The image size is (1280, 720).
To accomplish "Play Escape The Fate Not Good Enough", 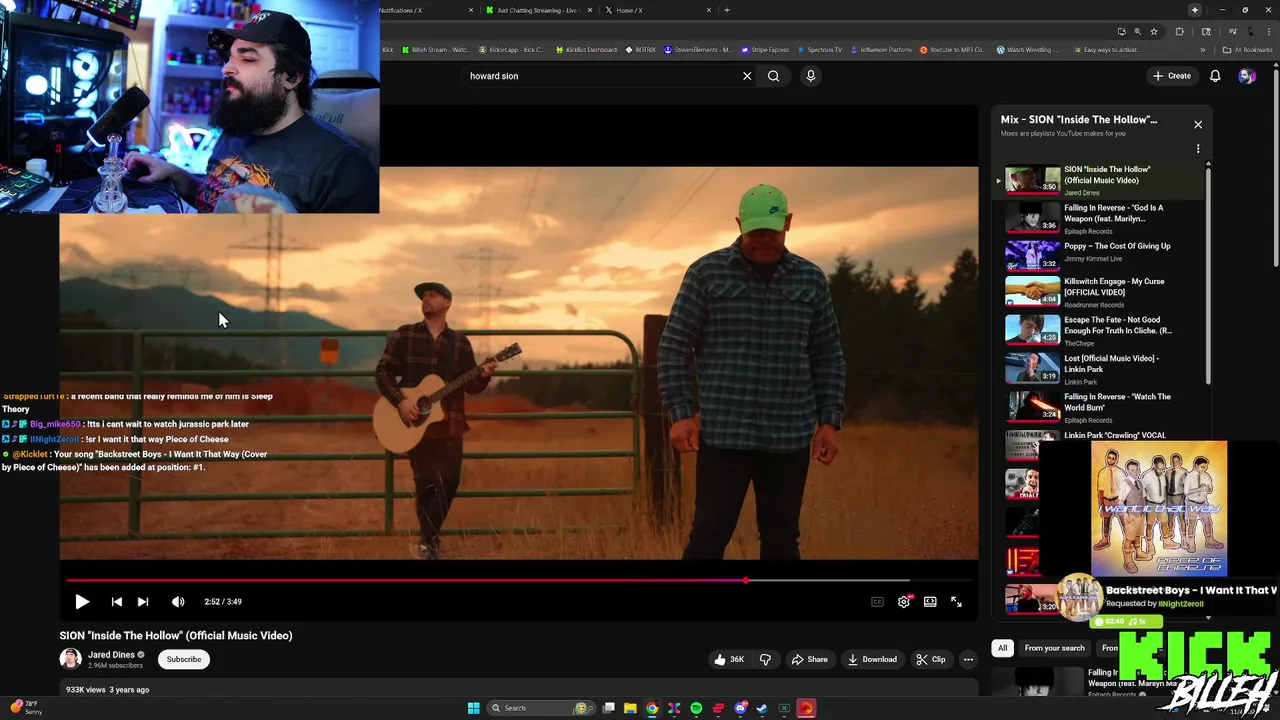I will click(1100, 329).
